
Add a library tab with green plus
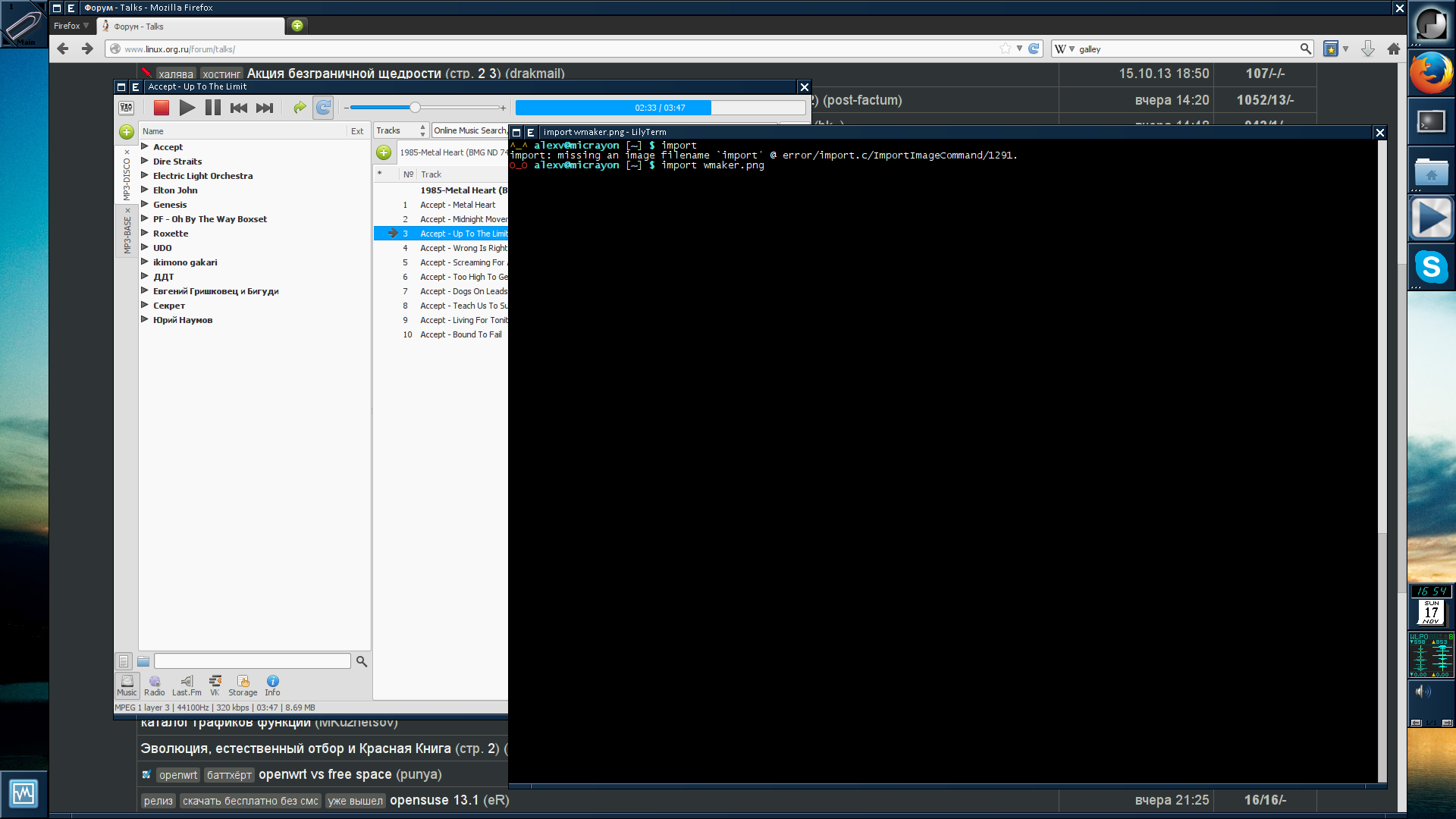click(127, 132)
